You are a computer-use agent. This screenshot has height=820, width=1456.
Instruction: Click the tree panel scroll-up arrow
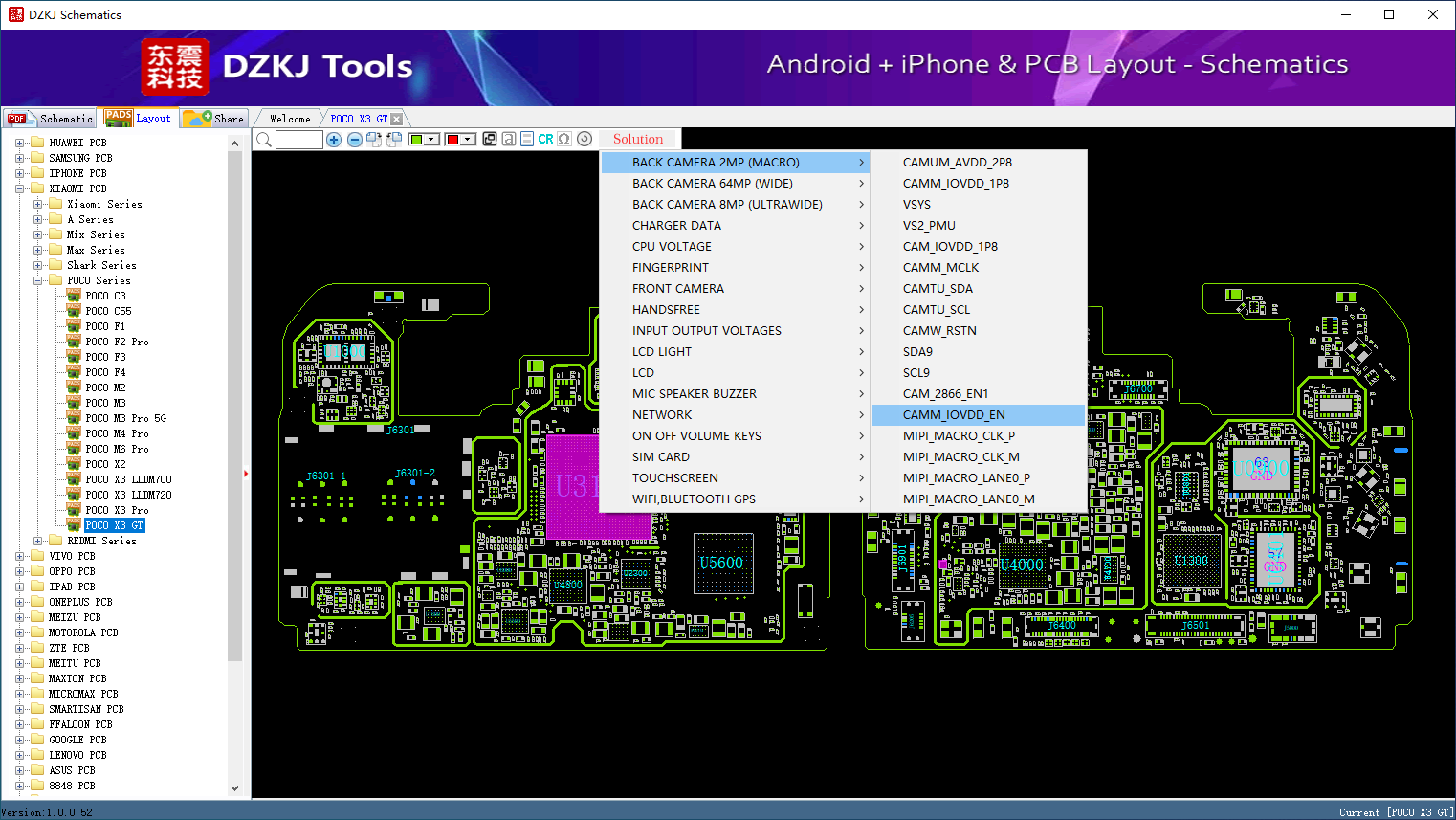235,144
